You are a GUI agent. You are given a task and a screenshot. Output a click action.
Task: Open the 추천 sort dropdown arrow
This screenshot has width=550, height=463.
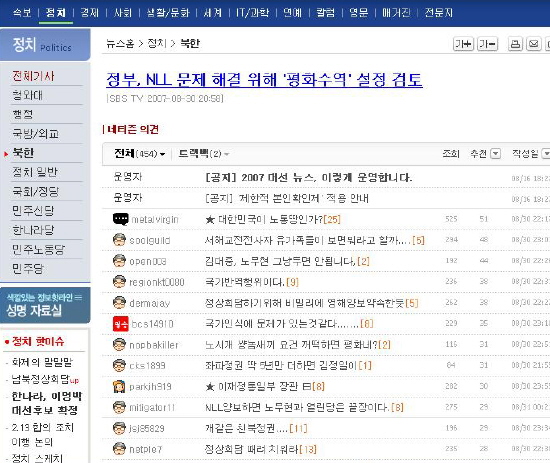(495, 154)
